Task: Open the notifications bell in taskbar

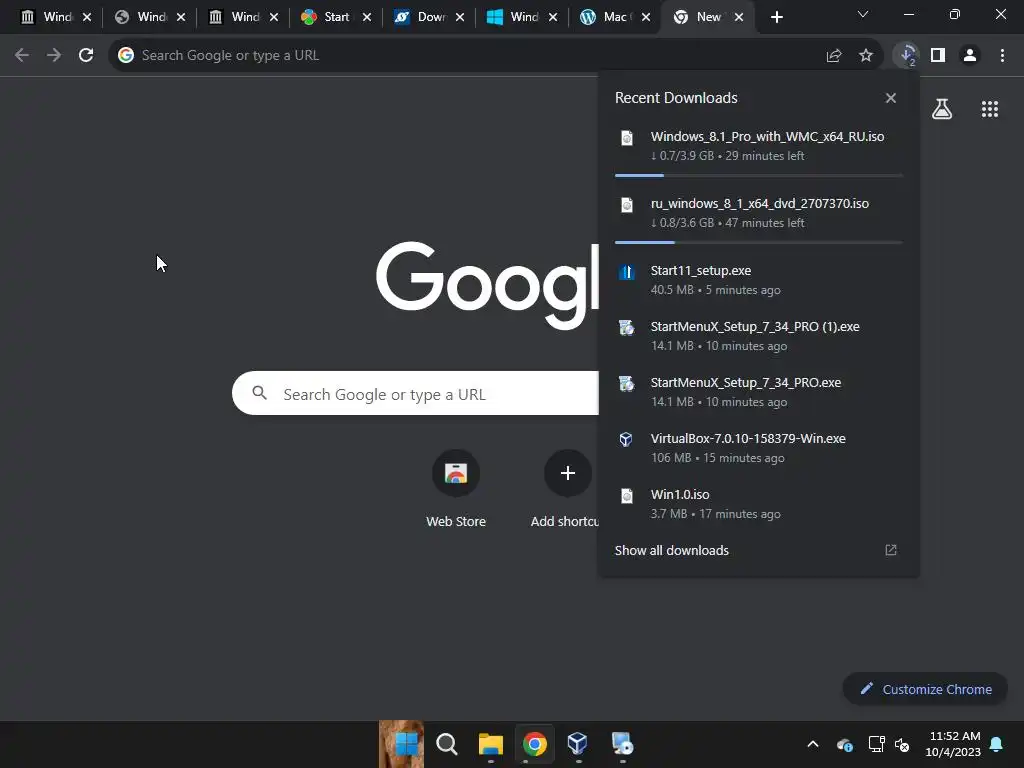Action: pos(997,744)
